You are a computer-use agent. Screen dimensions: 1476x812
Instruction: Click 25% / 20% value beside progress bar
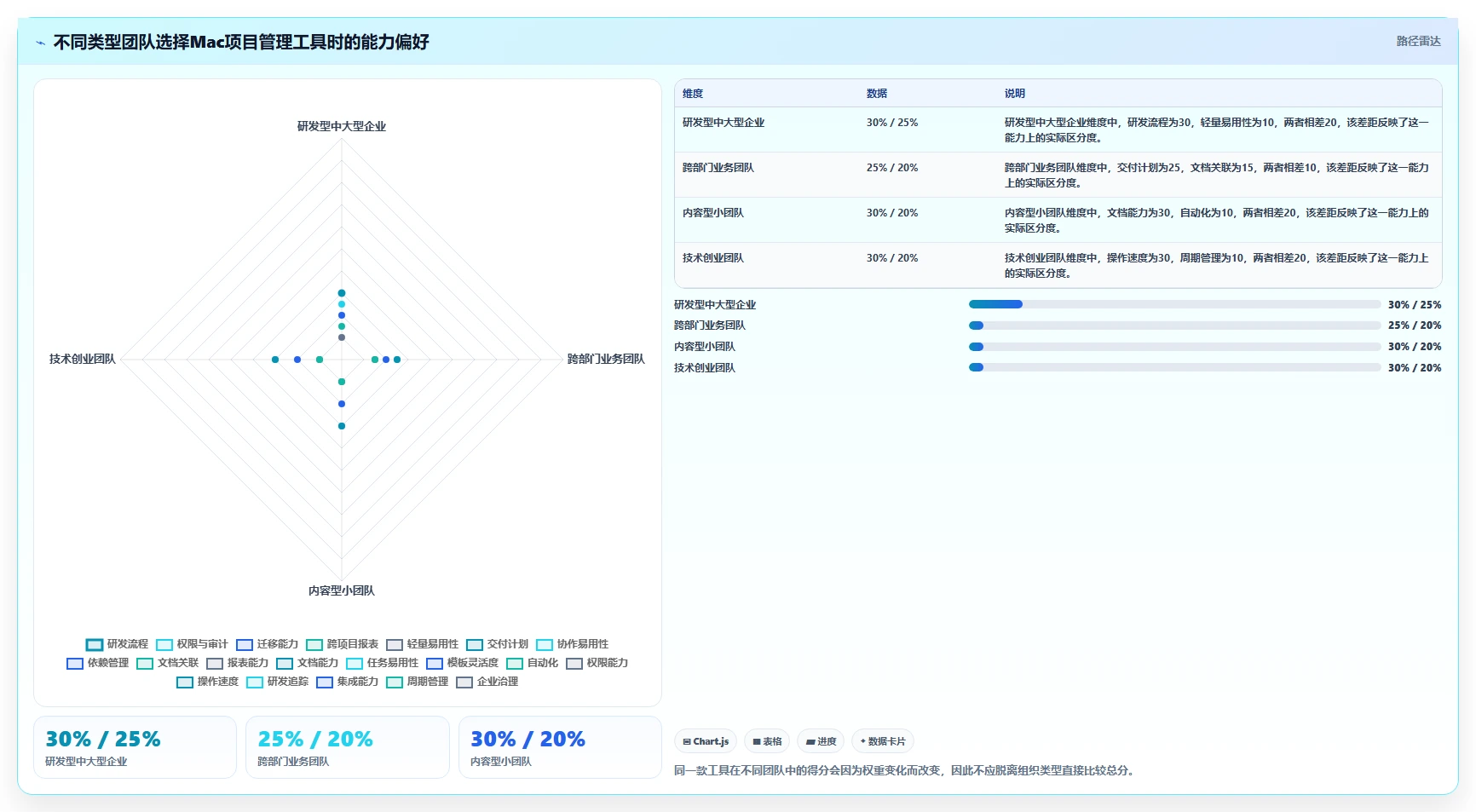(1415, 325)
